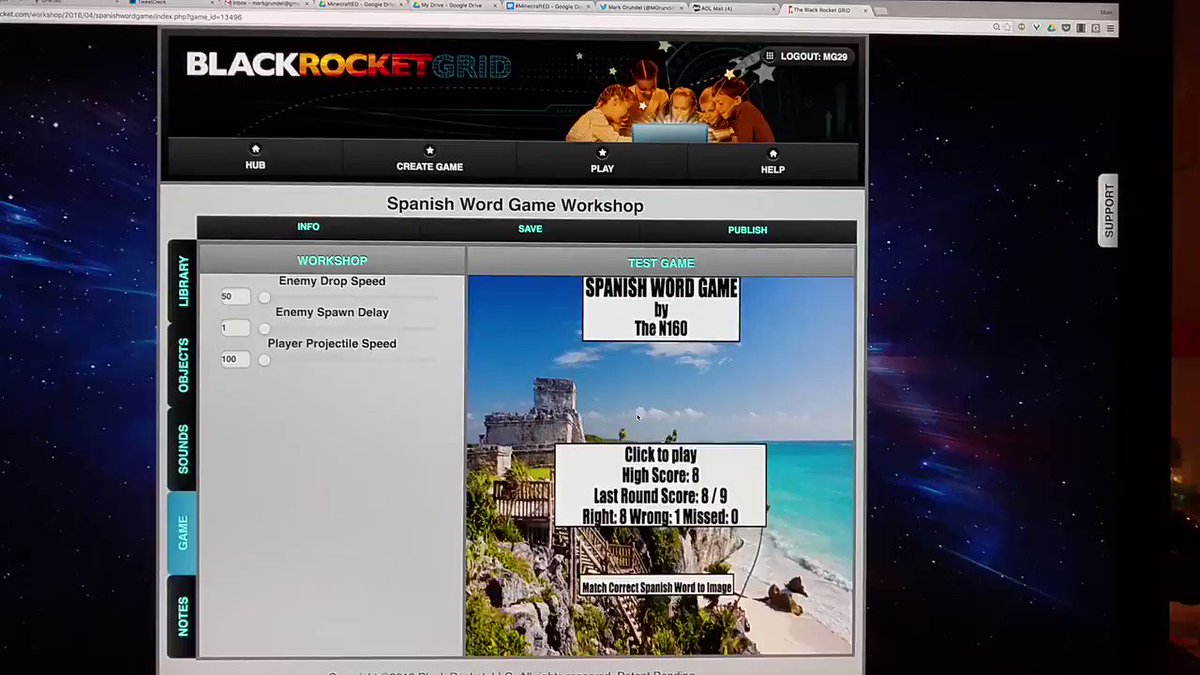Open the INFO tab of the workshop
This screenshot has width=1200, height=675.
point(308,227)
